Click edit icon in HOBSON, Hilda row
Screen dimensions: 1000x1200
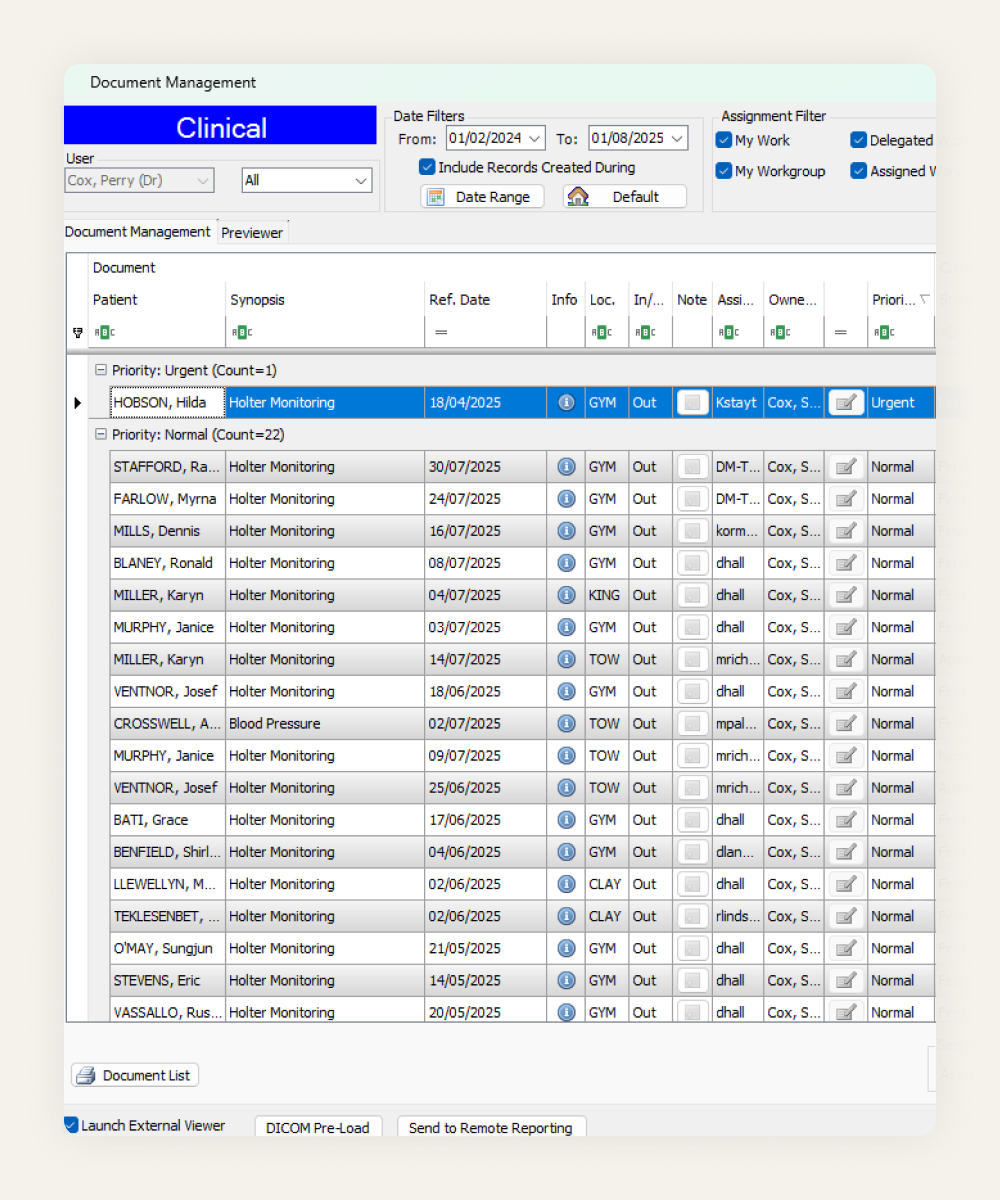846,403
